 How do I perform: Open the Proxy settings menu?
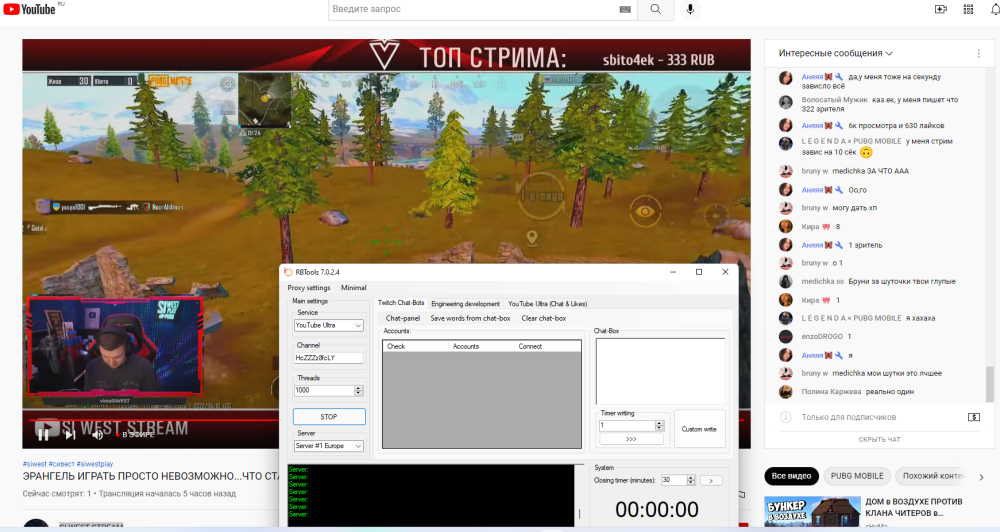[x=309, y=288]
